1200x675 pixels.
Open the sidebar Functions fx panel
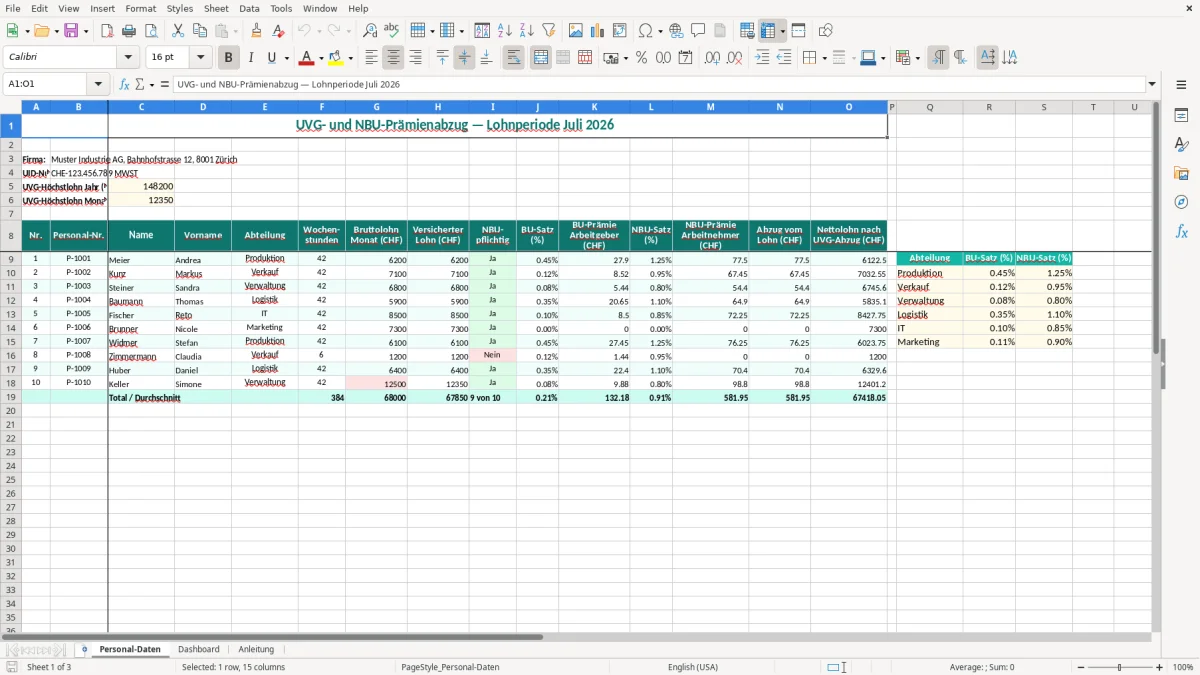pos(1181,232)
